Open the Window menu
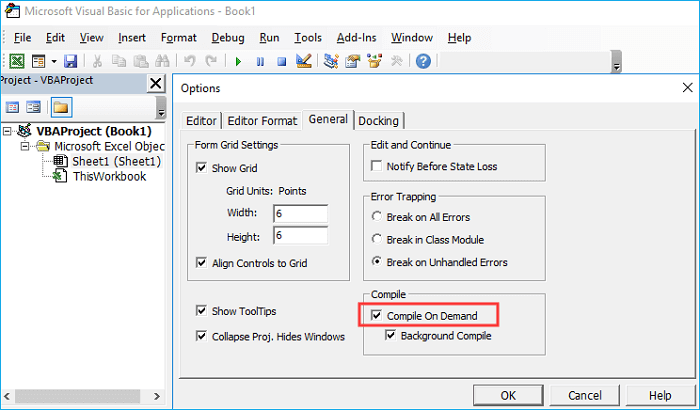 [412, 38]
